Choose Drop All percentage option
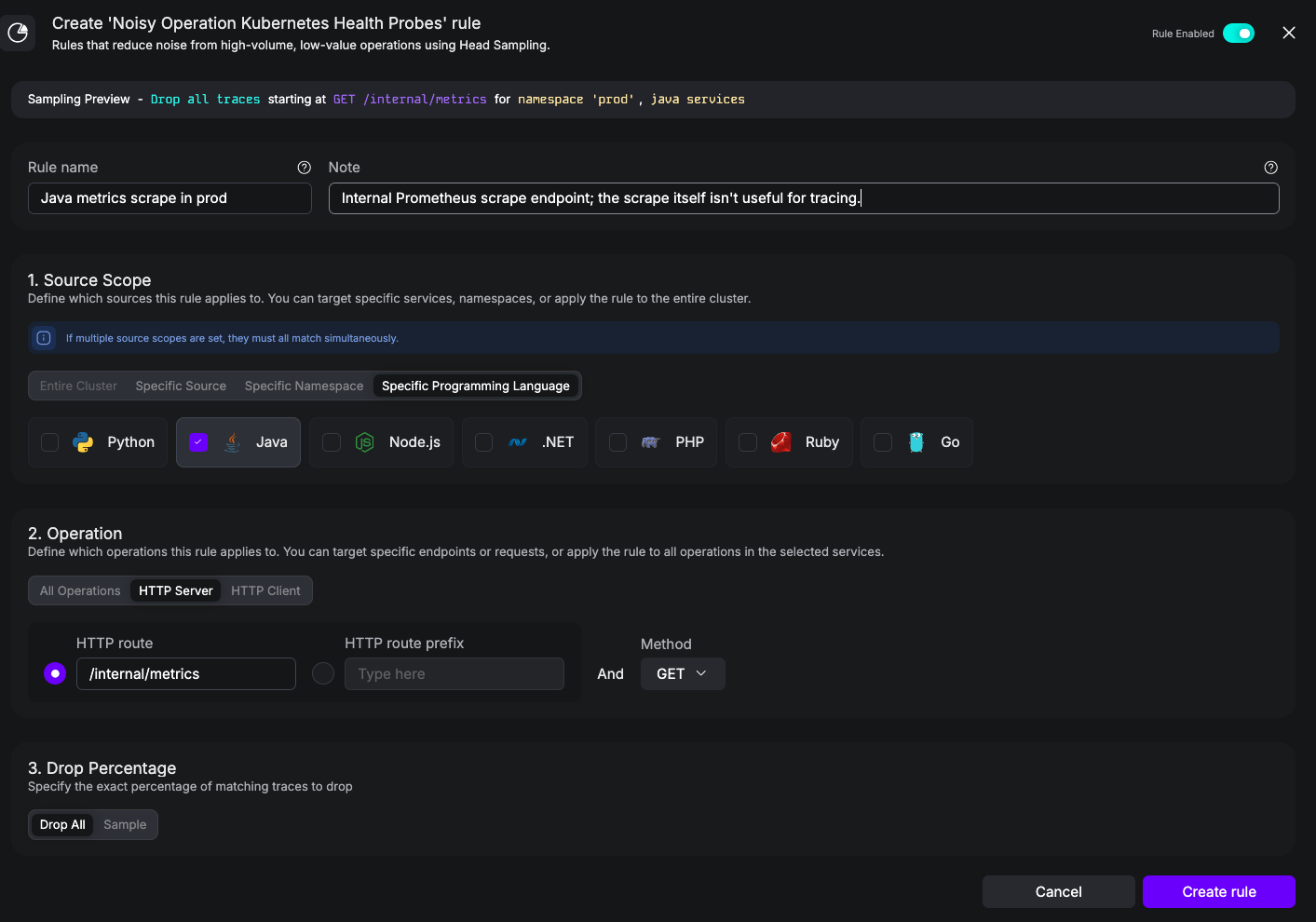Screen dimensions: 1316x922 (x=62, y=824)
